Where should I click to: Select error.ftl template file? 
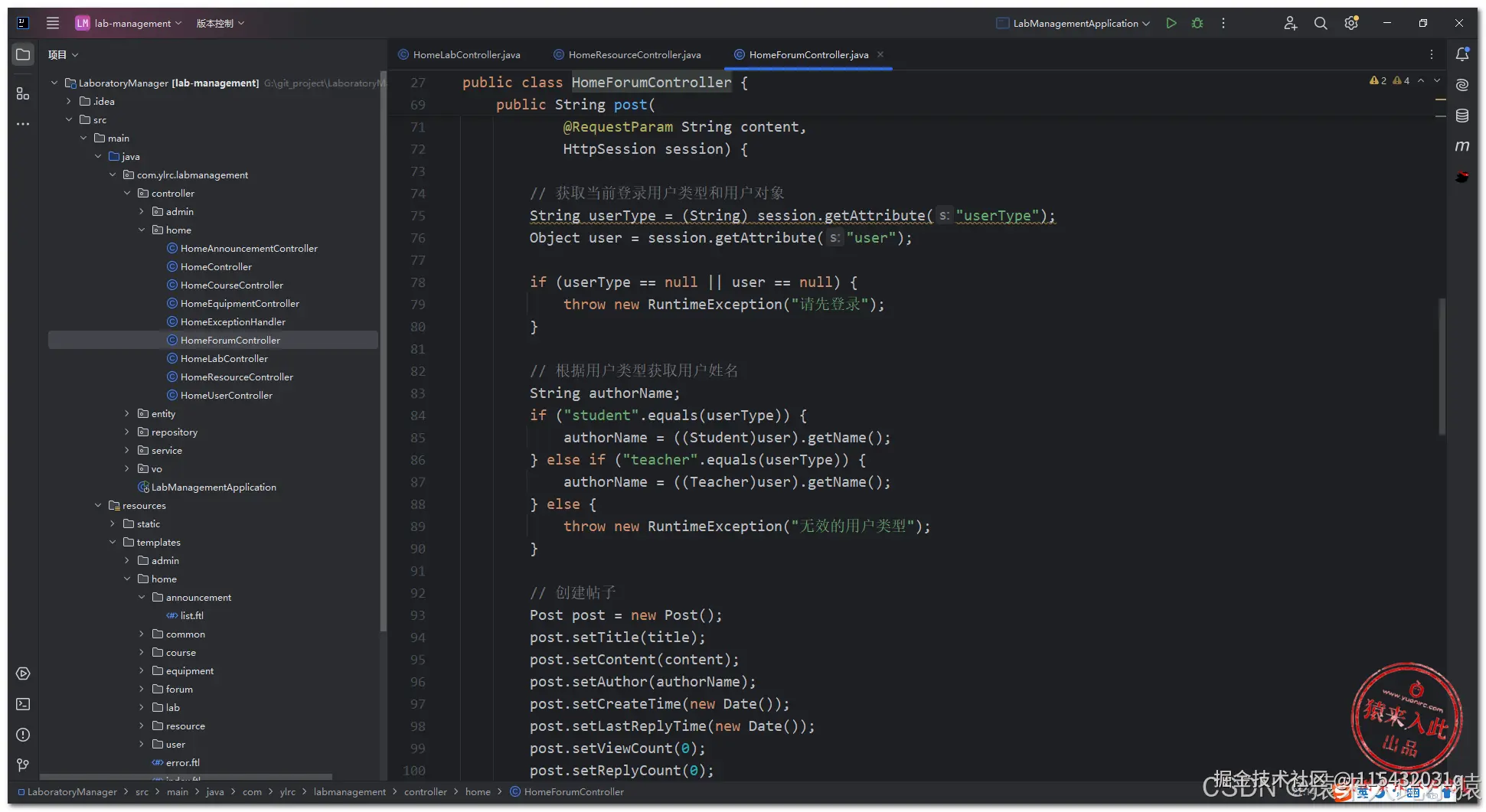pyautogui.click(x=176, y=762)
